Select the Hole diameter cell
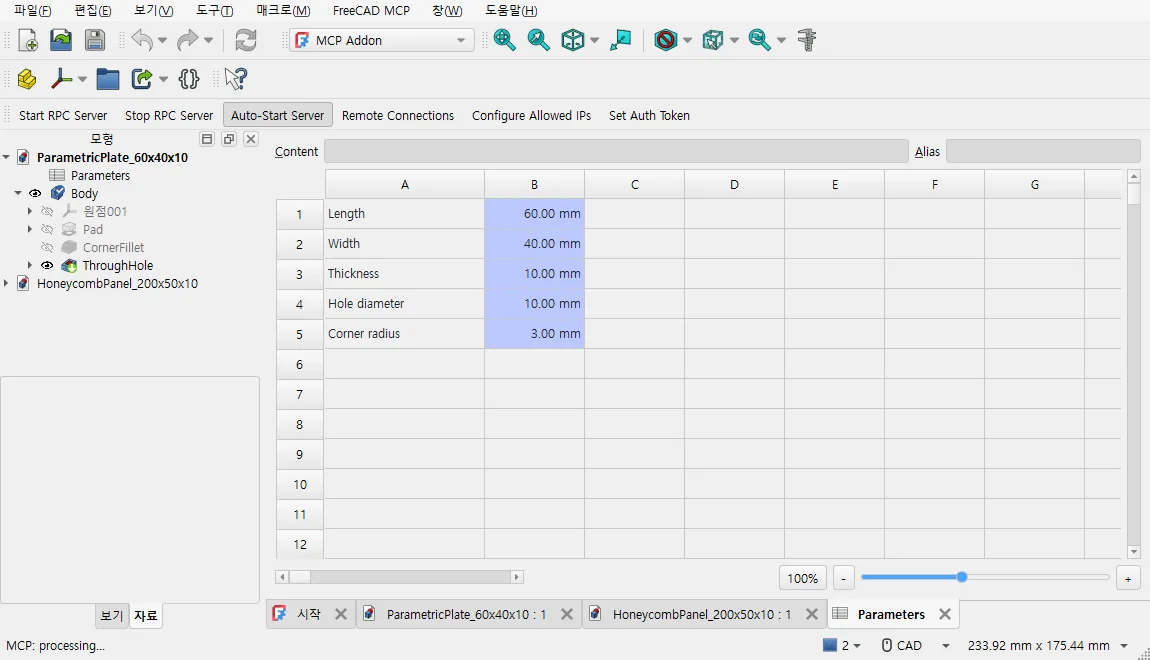This screenshot has height=660, width=1150. tap(404, 304)
